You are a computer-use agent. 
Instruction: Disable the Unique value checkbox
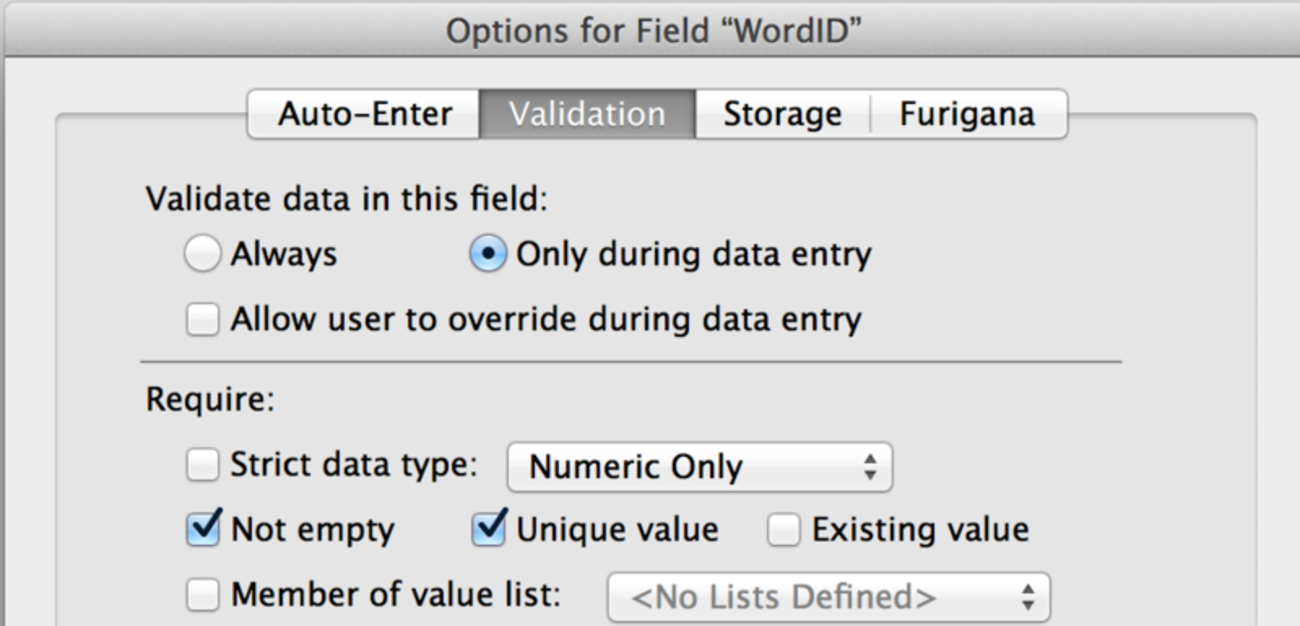(x=488, y=529)
